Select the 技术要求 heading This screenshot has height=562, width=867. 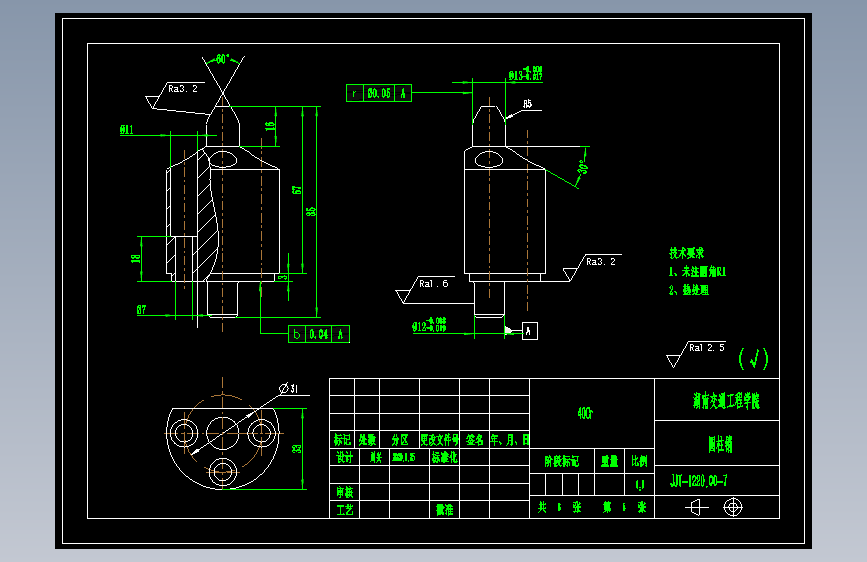point(687,253)
